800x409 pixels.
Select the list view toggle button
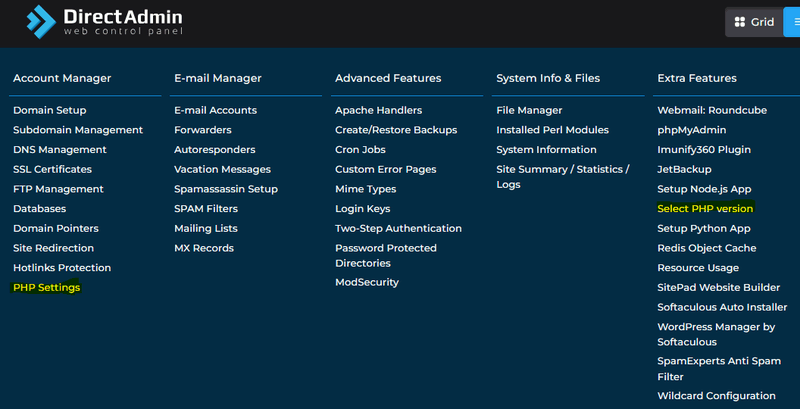click(x=792, y=22)
